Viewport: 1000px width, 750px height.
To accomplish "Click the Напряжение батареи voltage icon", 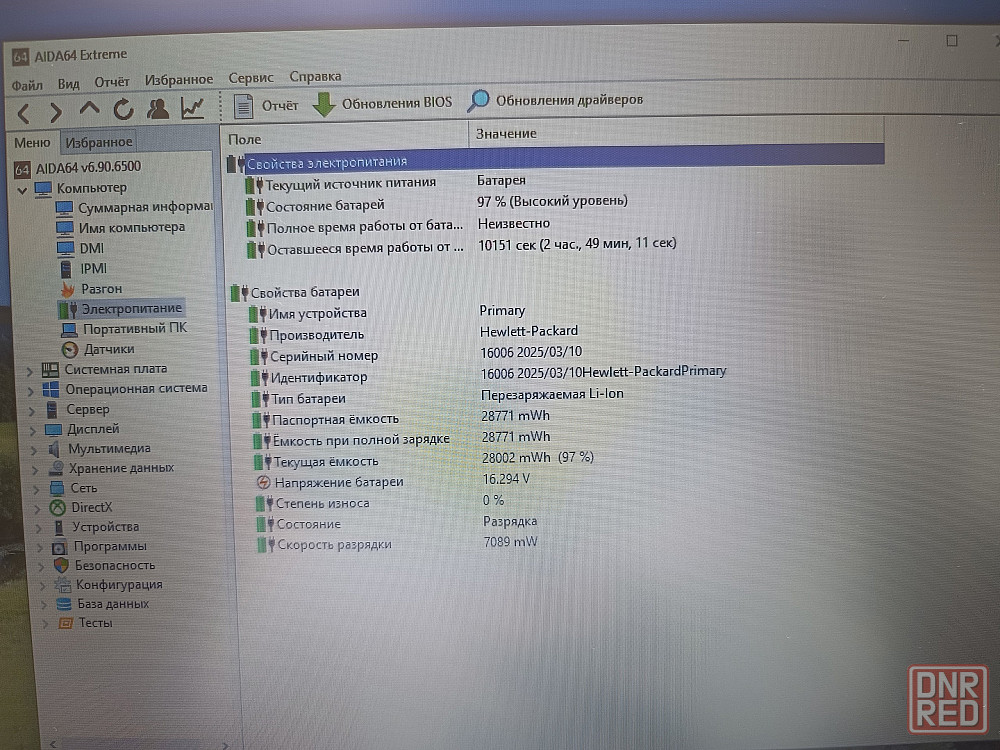I will [x=263, y=483].
